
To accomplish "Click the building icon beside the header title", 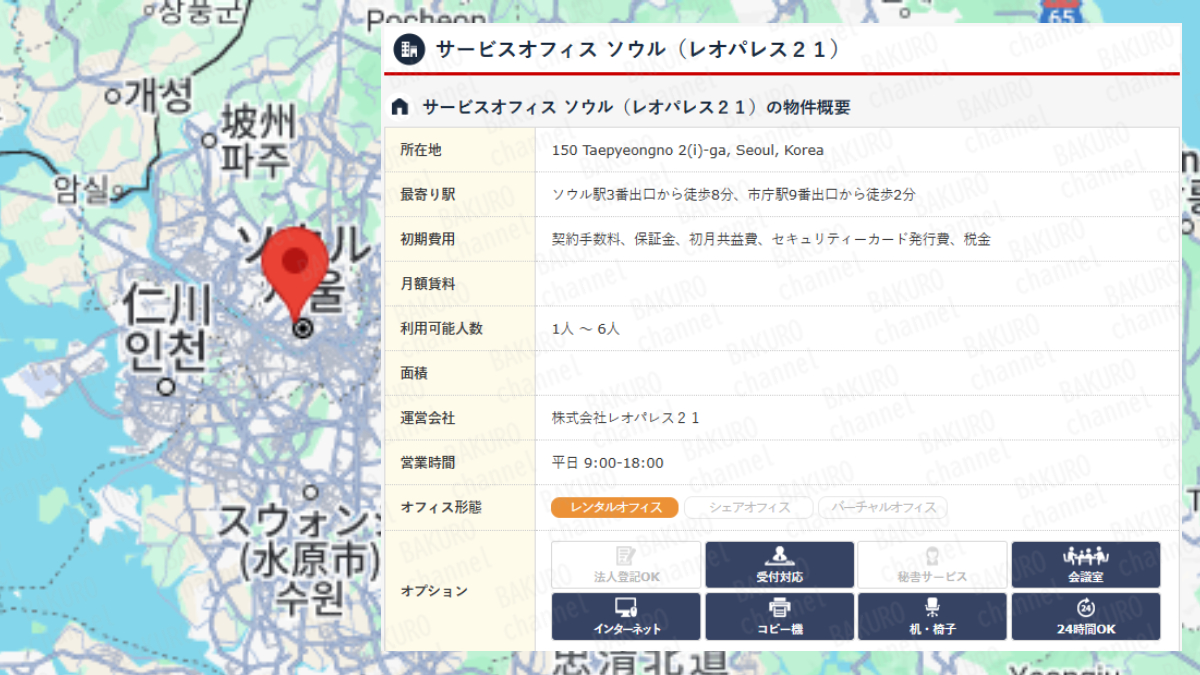I will (x=408, y=50).
